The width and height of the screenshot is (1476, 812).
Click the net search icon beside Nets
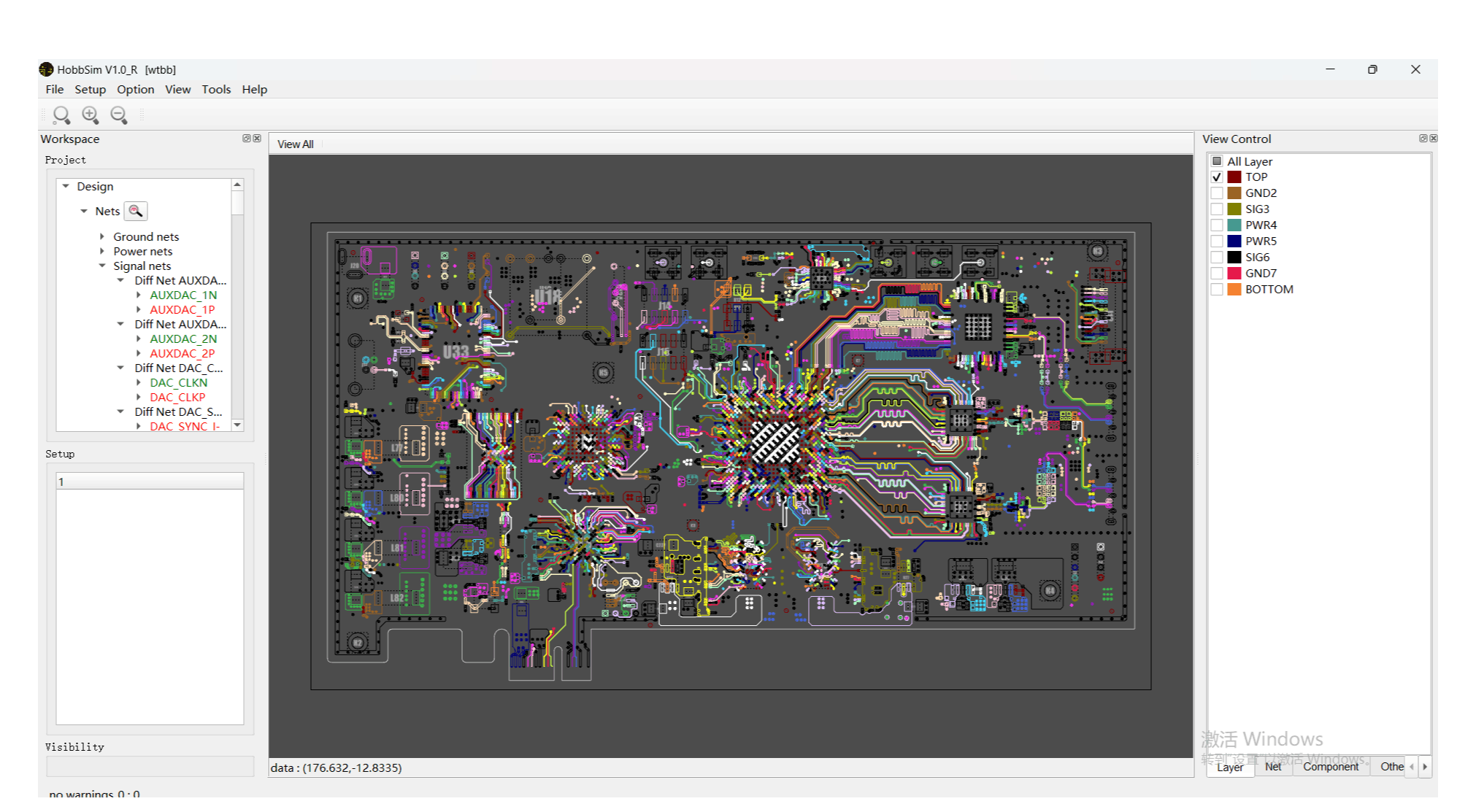136,211
